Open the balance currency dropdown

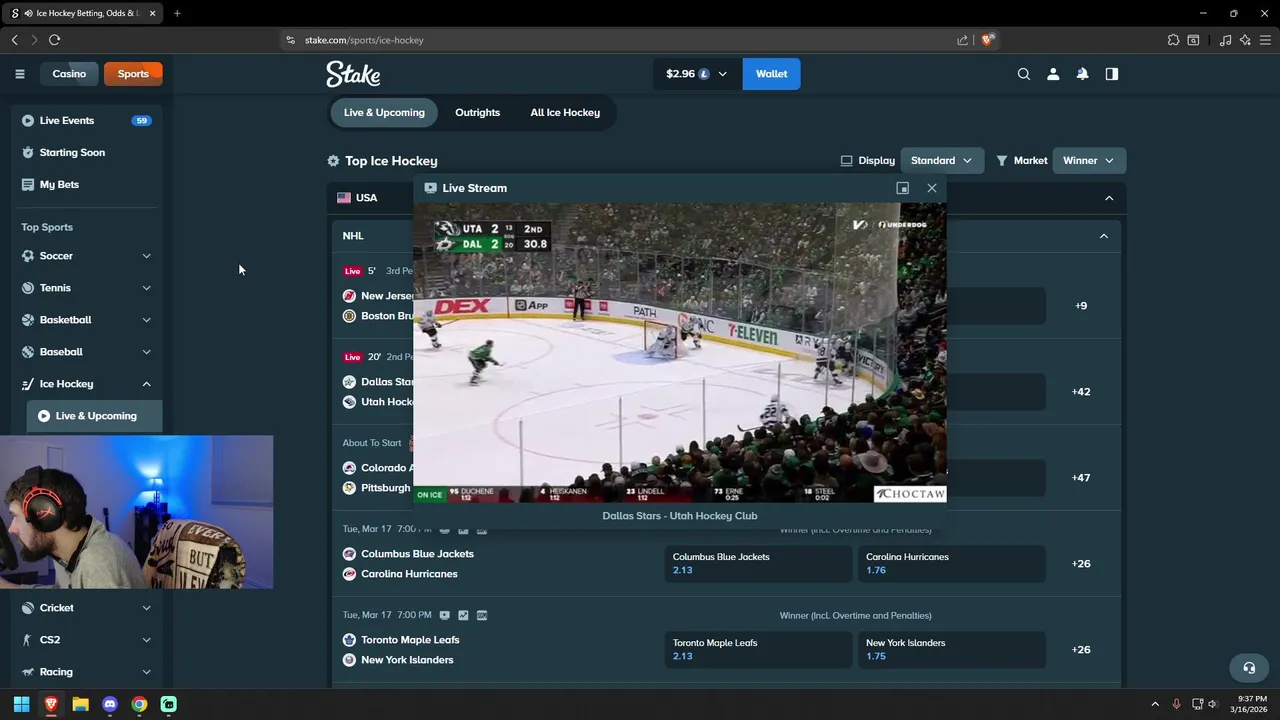click(x=697, y=74)
